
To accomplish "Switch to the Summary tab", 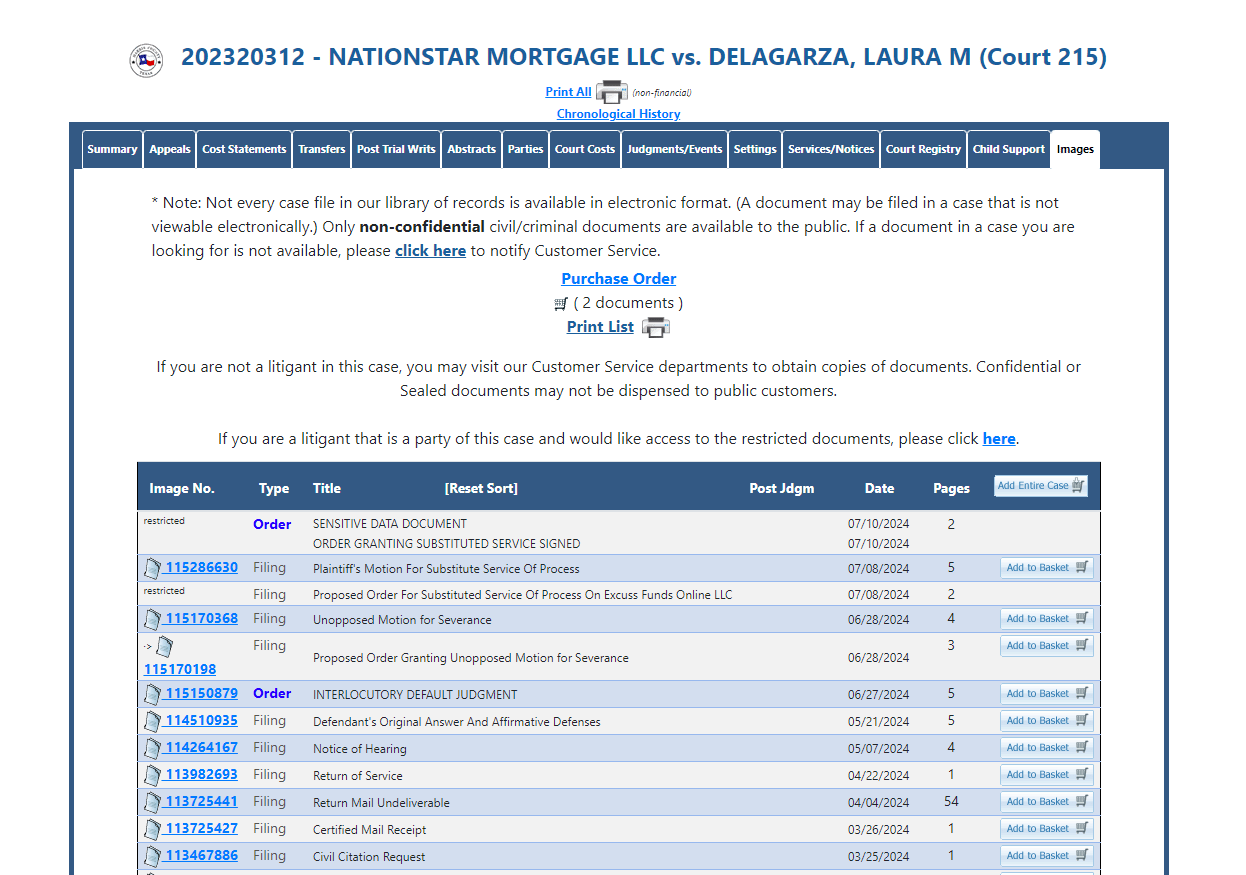I will (x=112, y=149).
